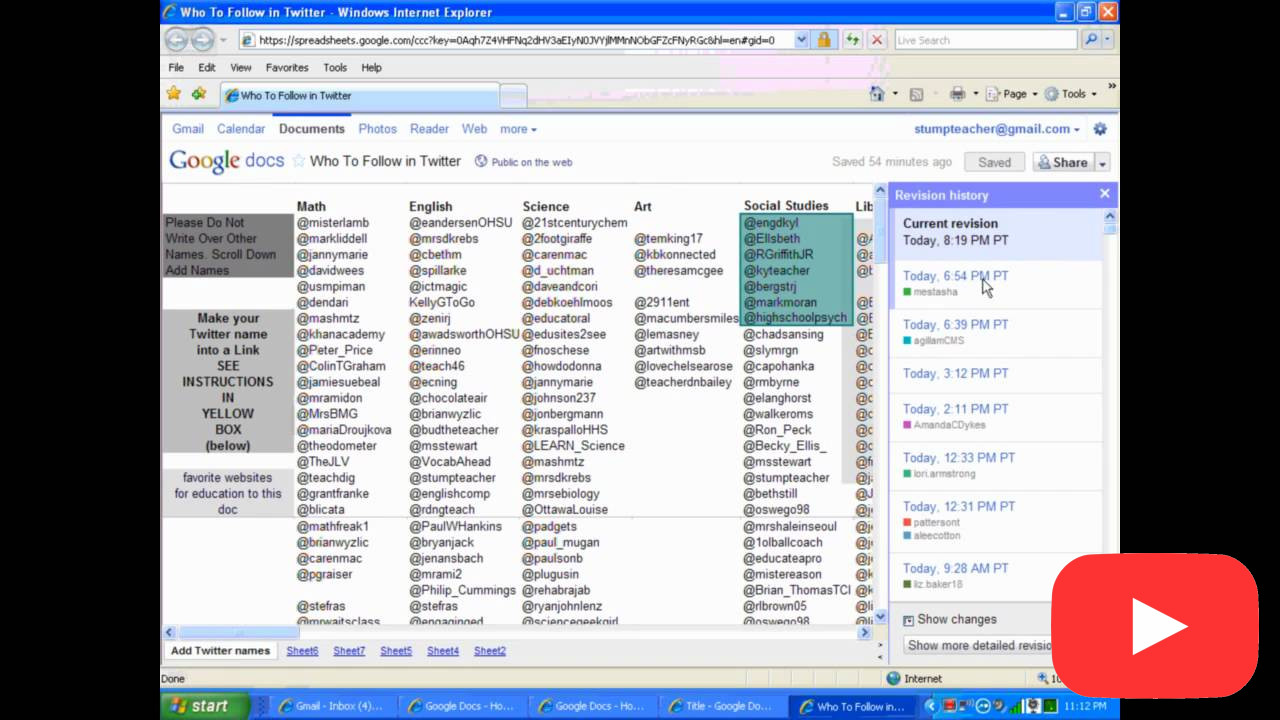Switch to the Sheet7 tab
Screen dimensions: 1280x720
click(349, 650)
